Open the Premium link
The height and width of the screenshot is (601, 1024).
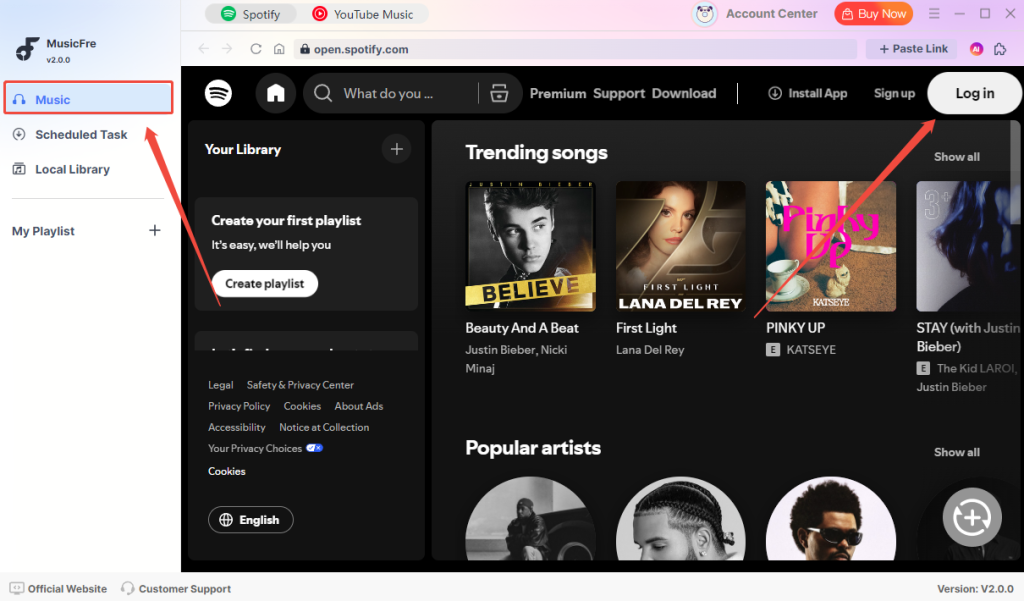coord(558,93)
